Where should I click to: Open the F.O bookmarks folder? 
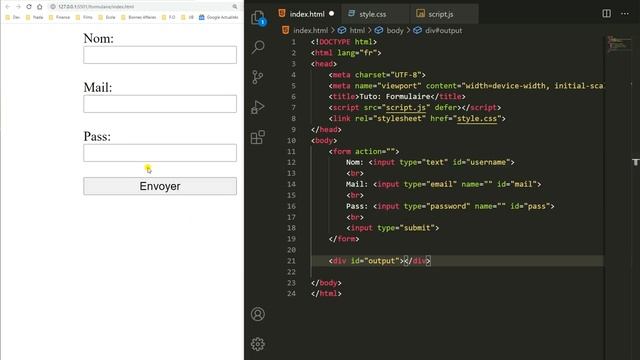(169, 17)
